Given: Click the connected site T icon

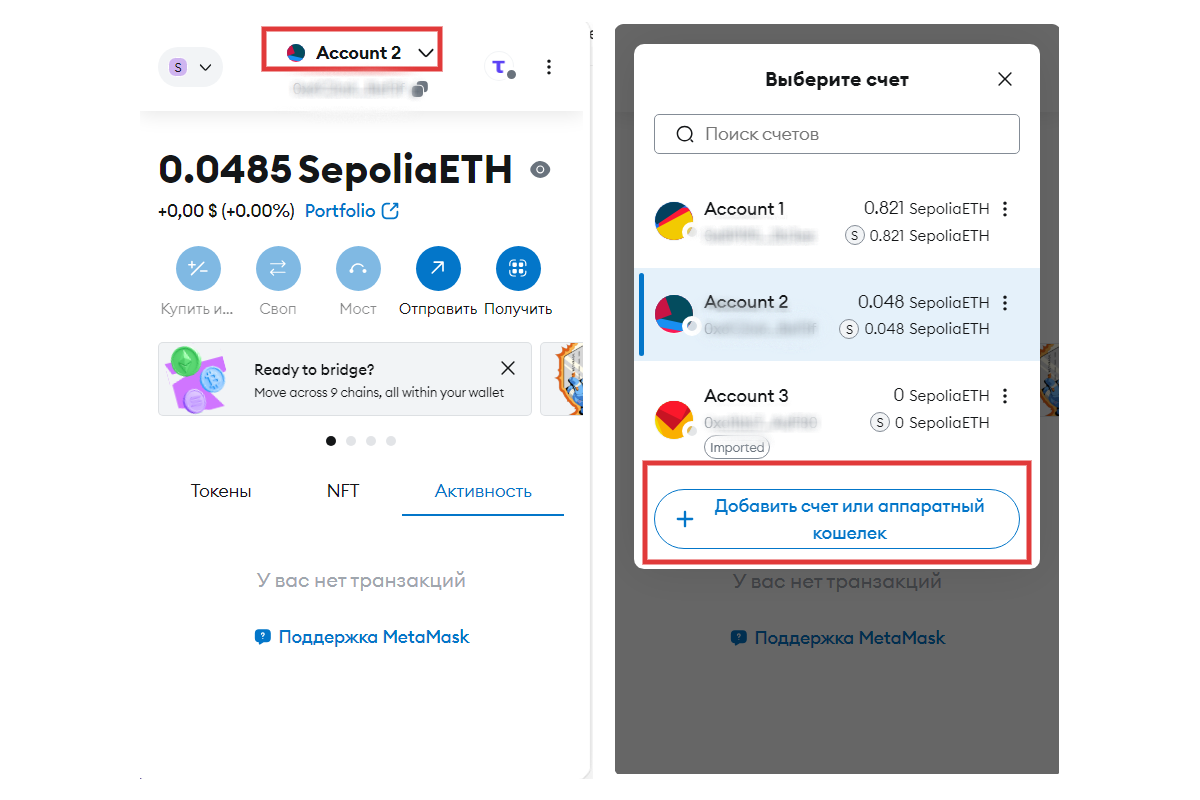Looking at the screenshot, I should point(499,67).
